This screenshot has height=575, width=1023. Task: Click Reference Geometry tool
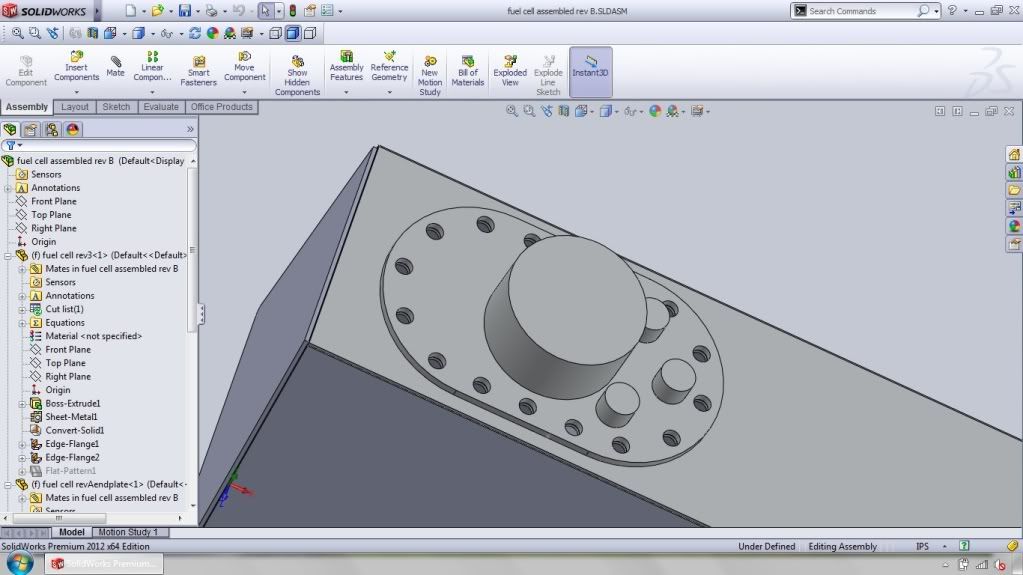[389, 66]
